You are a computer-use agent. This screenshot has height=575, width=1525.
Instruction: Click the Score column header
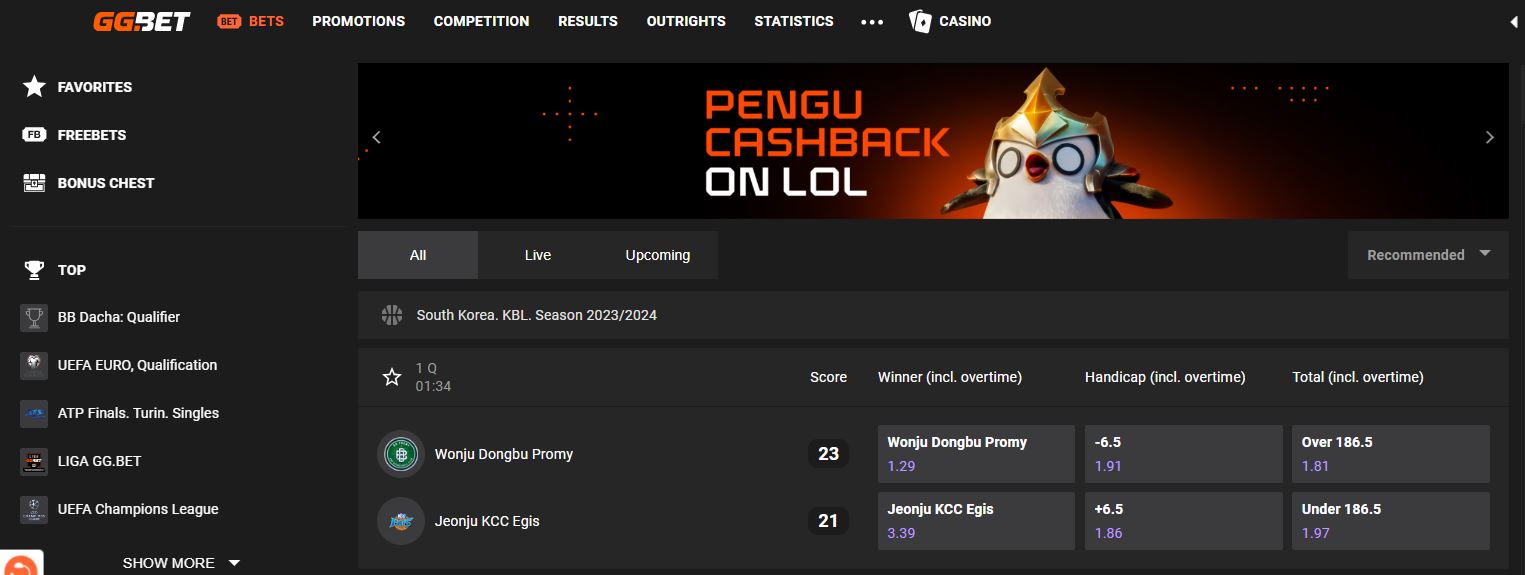point(828,377)
